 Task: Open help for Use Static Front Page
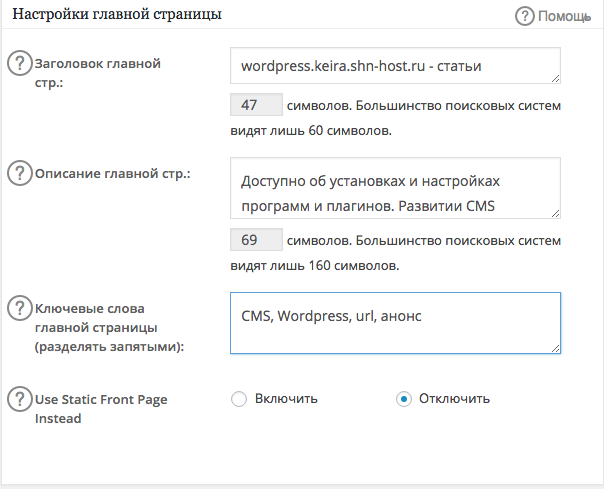coord(19,399)
